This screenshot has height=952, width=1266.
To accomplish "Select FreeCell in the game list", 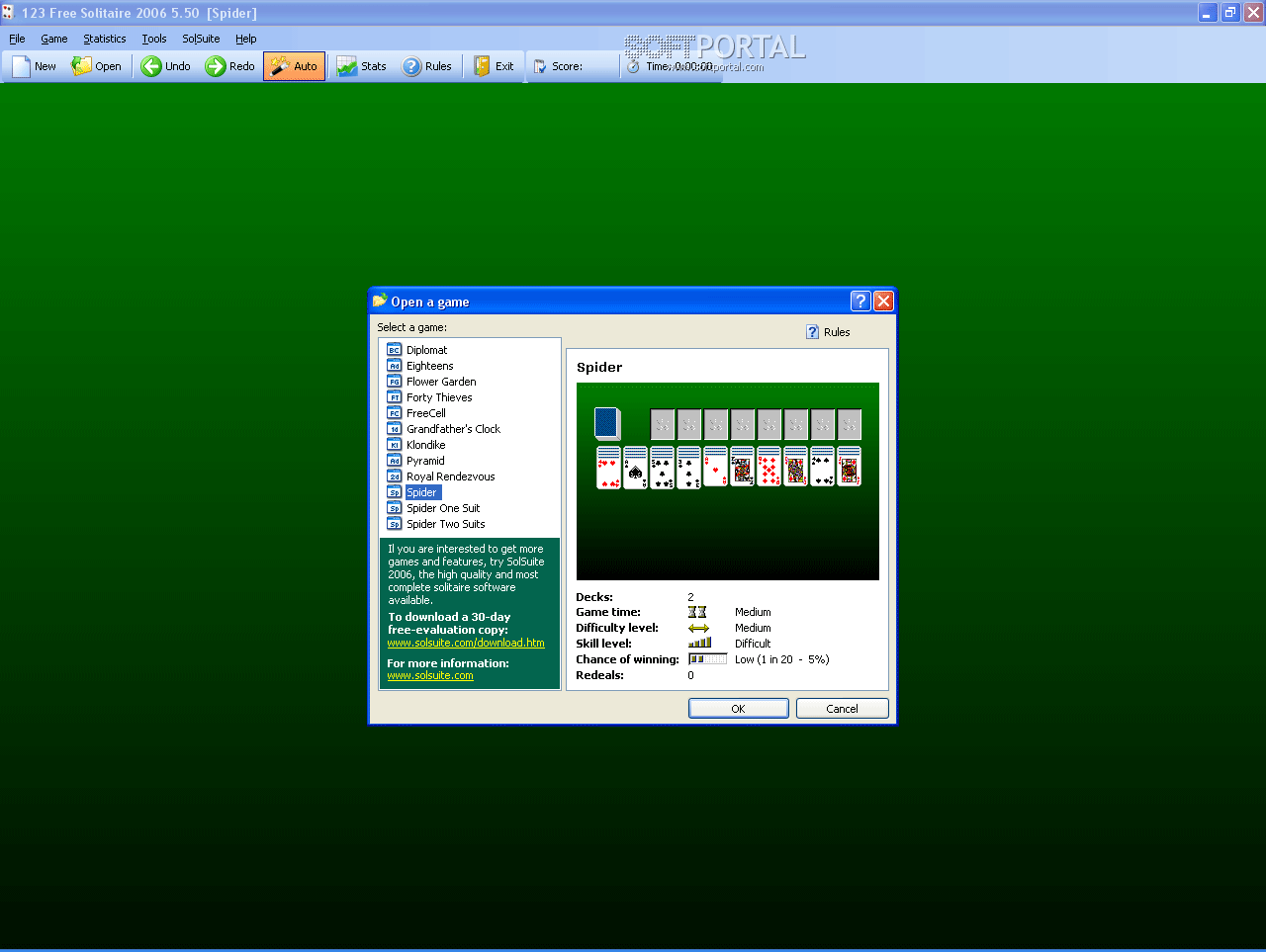I will click(x=425, y=413).
